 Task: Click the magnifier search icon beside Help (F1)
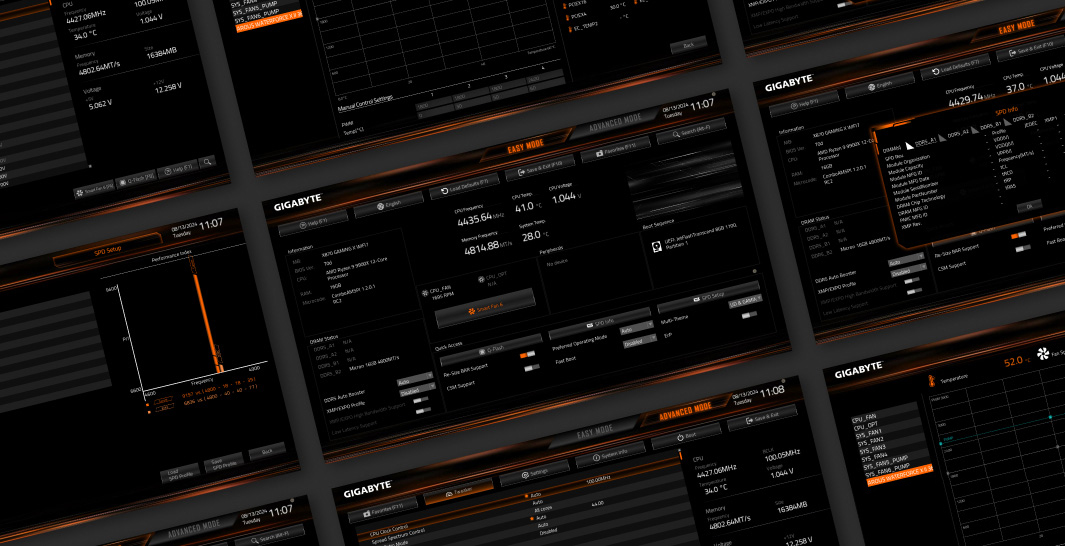pyautogui.click(x=207, y=161)
